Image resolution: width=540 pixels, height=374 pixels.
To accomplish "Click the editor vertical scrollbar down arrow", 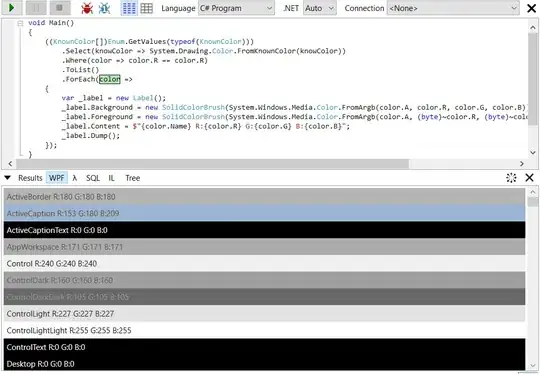I will 533,153.
